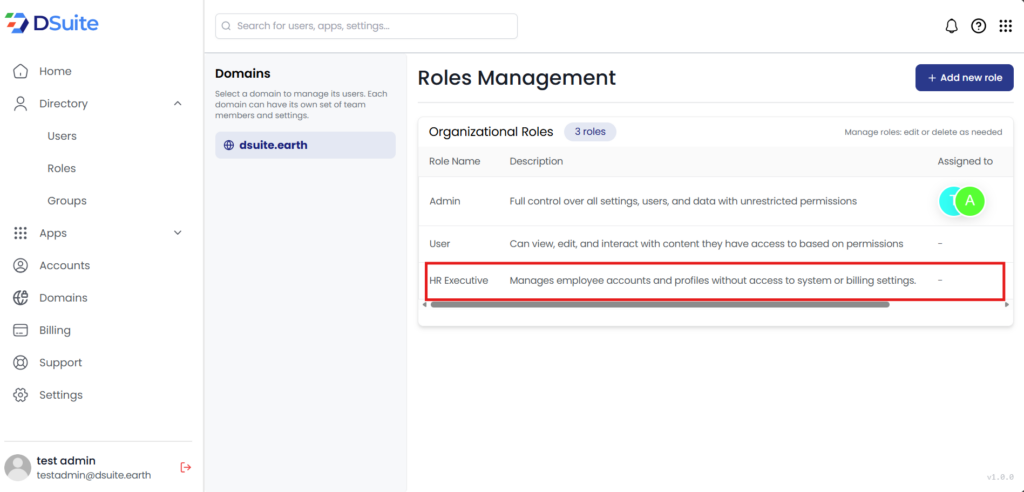Image resolution: width=1024 pixels, height=492 pixels.
Task: Open the notifications bell icon
Action: [x=951, y=26]
